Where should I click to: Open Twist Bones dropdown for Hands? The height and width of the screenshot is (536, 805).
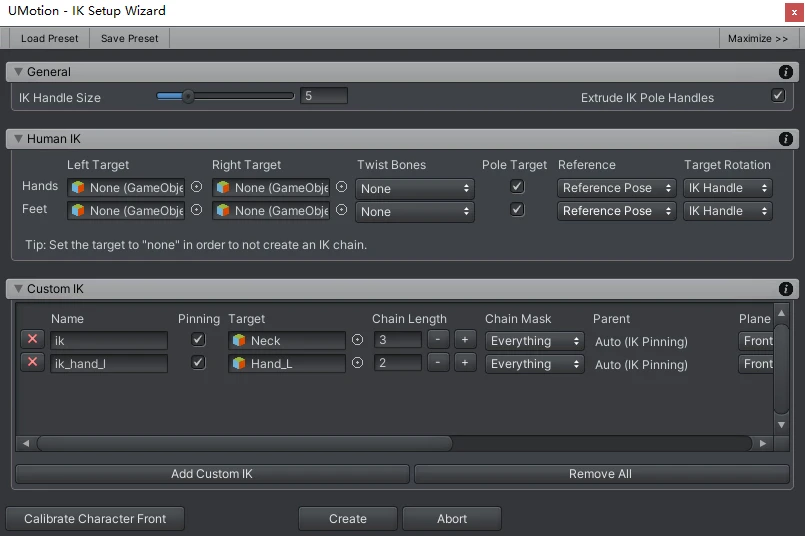click(x=415, y=188)
